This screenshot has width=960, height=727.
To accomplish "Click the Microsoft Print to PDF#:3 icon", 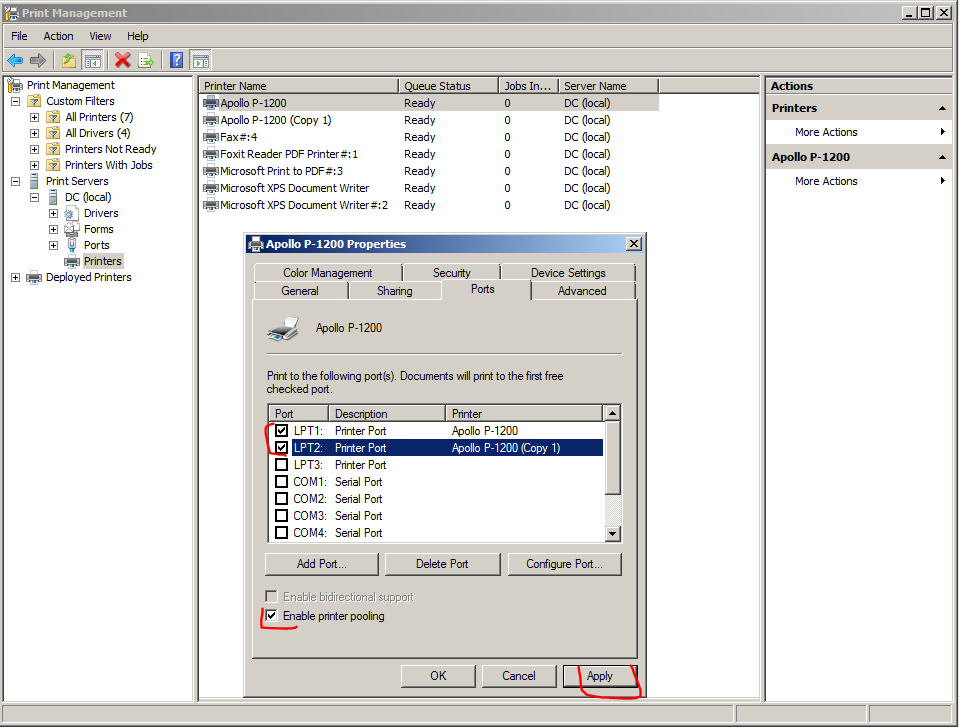I will pos(211,171).
